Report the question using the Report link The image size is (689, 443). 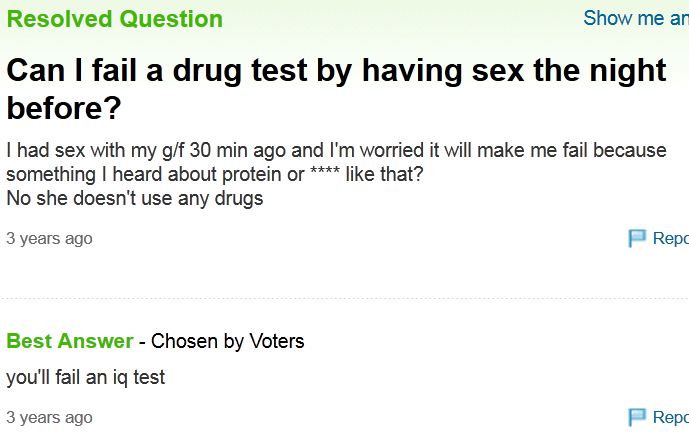coord(671,238)
